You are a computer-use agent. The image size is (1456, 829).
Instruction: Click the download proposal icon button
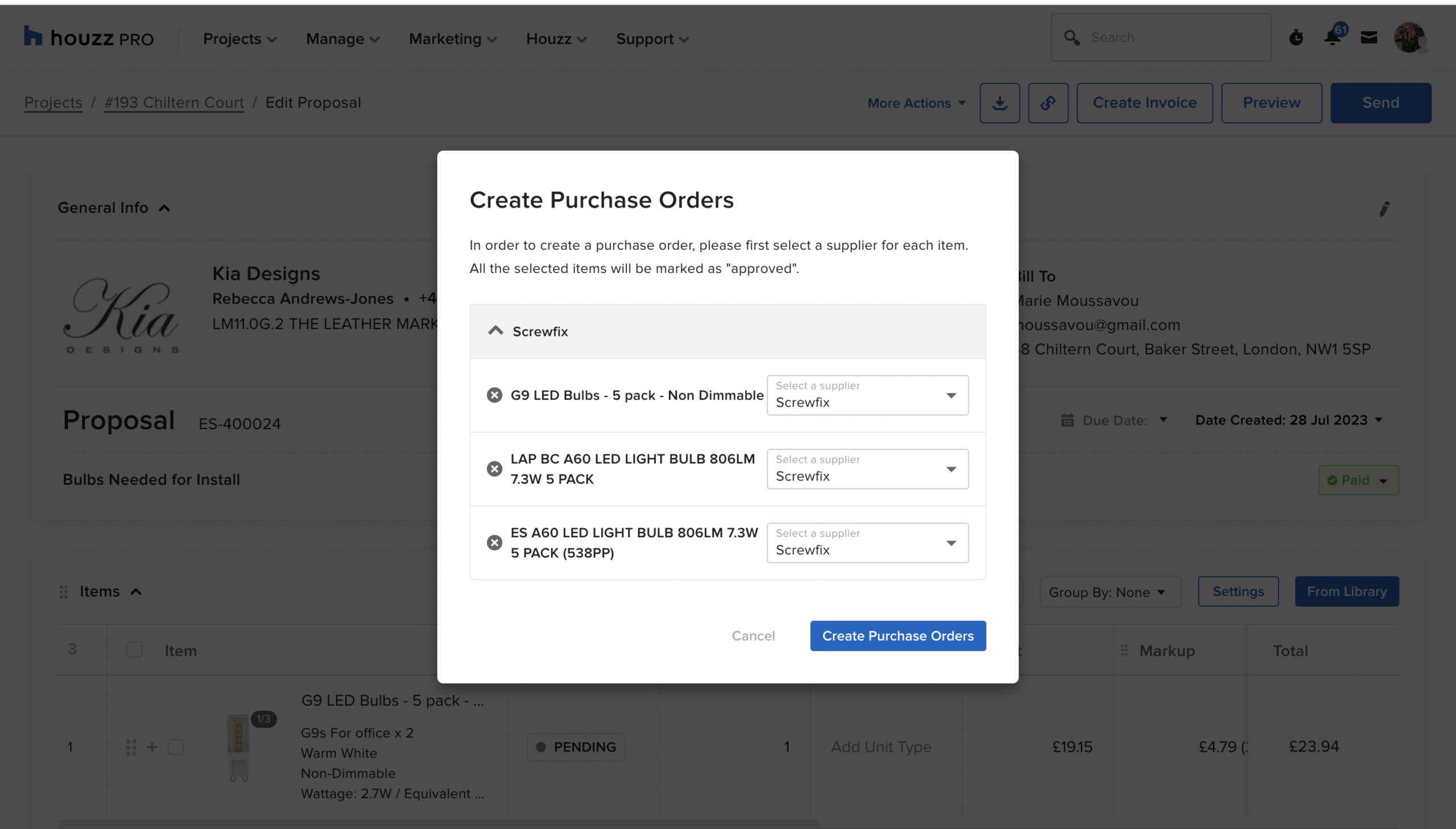(999, 103)
